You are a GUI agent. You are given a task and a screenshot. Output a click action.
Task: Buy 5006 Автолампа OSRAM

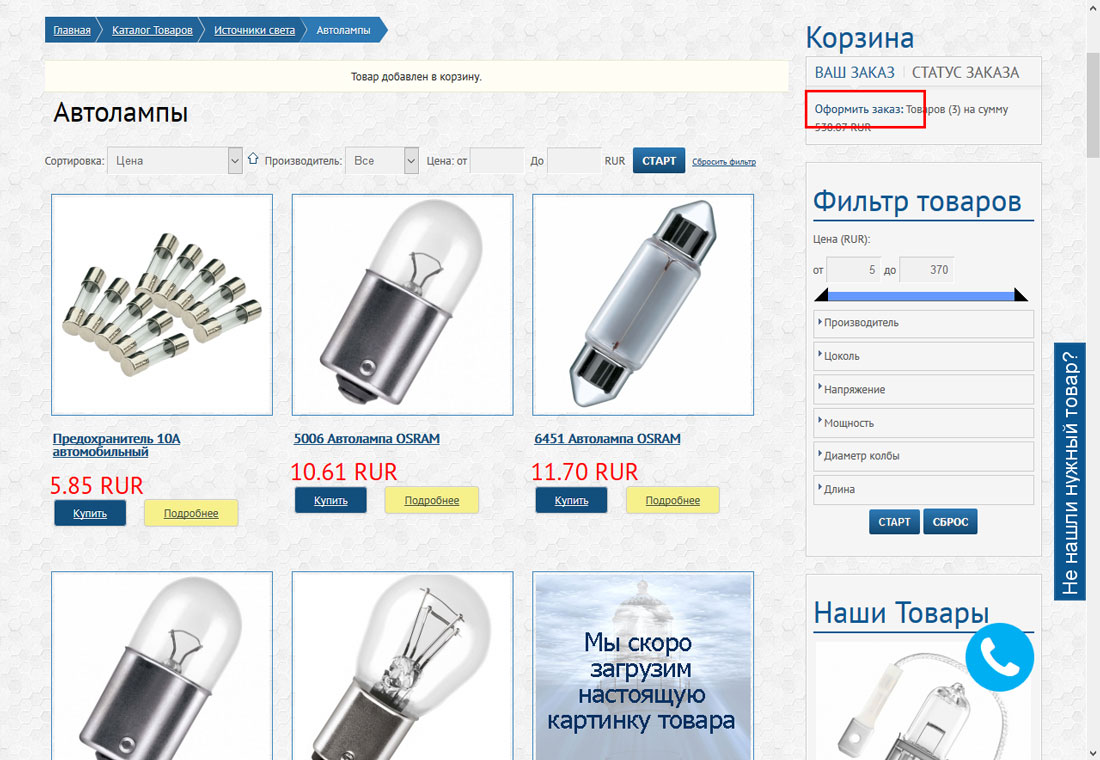coord(330,500)
